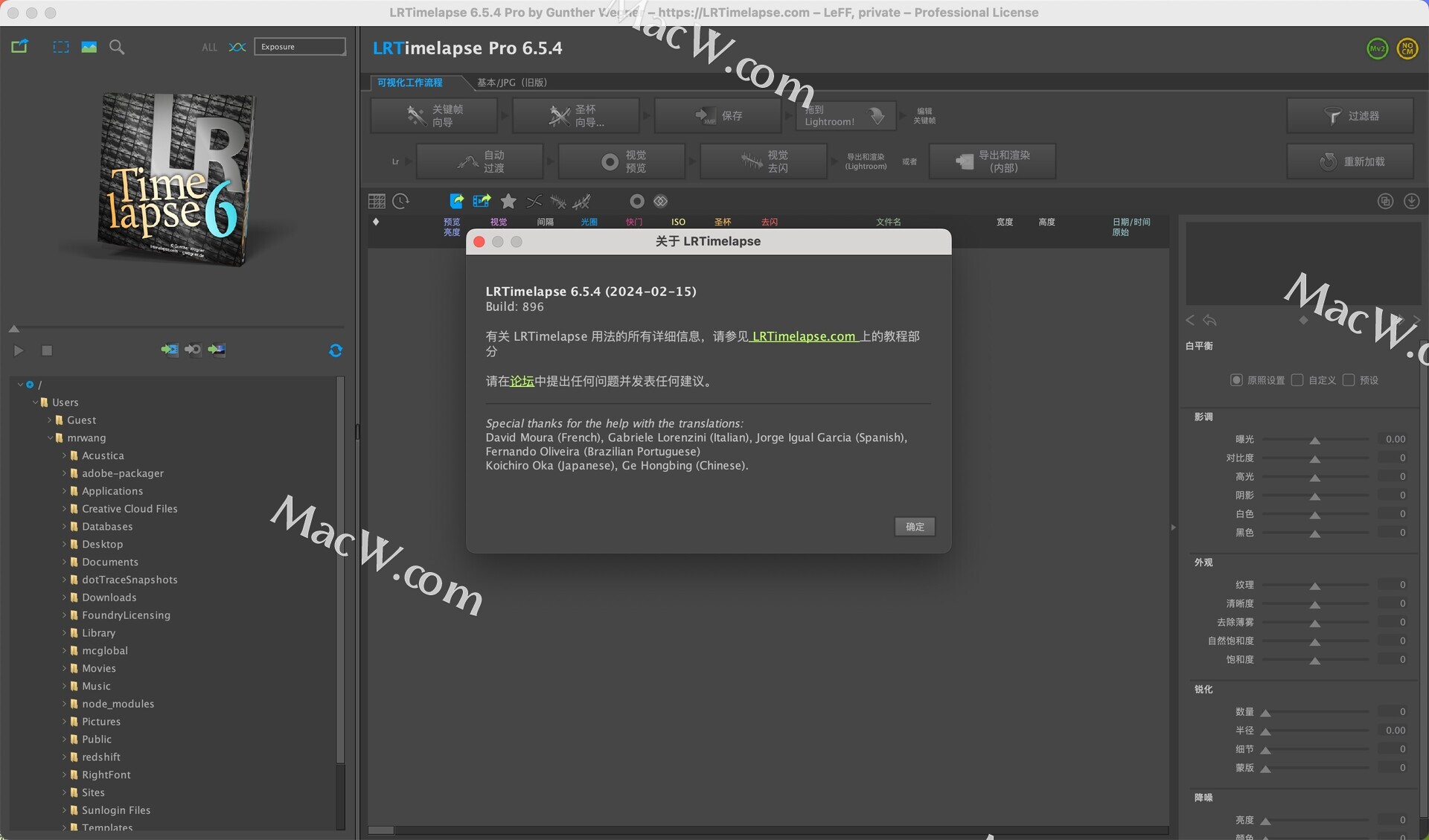Click the clock icon above the table

tap(400, 201)
